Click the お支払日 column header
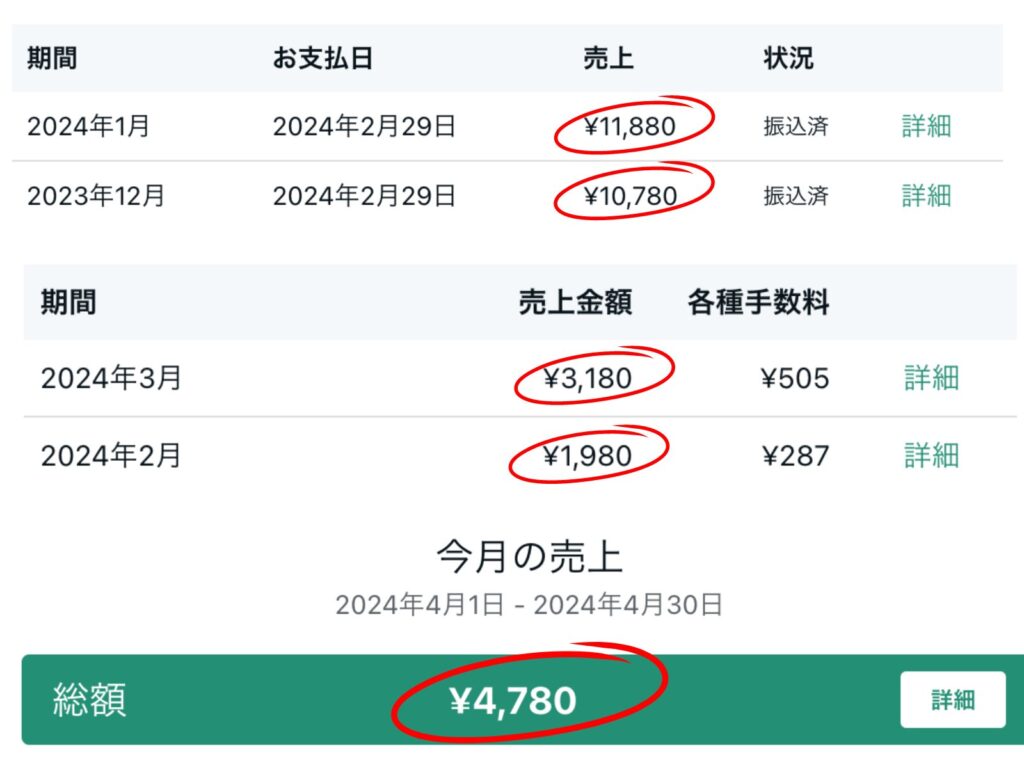 click(x=323, y=58)
